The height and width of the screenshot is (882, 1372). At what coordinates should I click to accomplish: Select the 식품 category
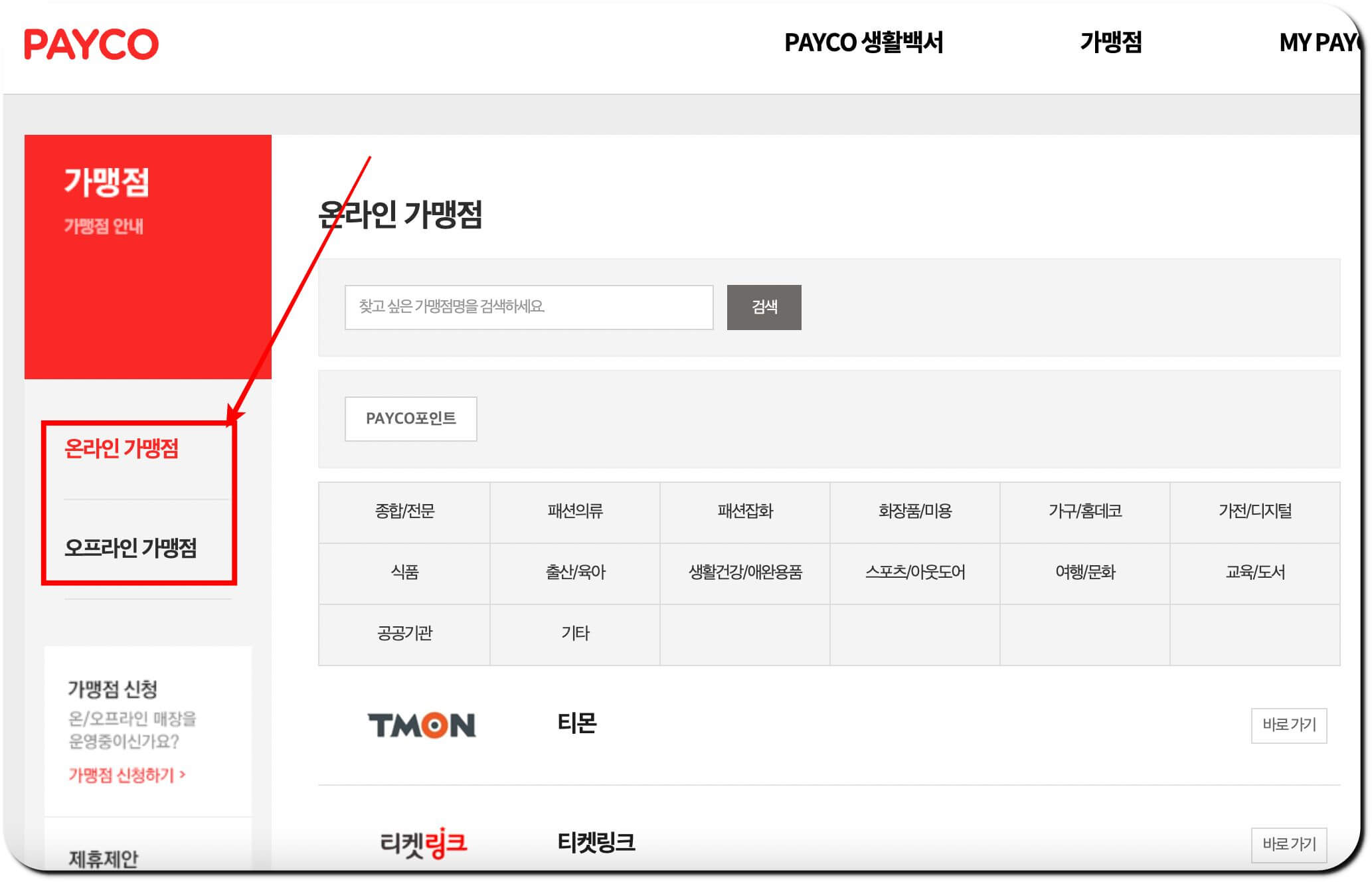coord(404,573)
